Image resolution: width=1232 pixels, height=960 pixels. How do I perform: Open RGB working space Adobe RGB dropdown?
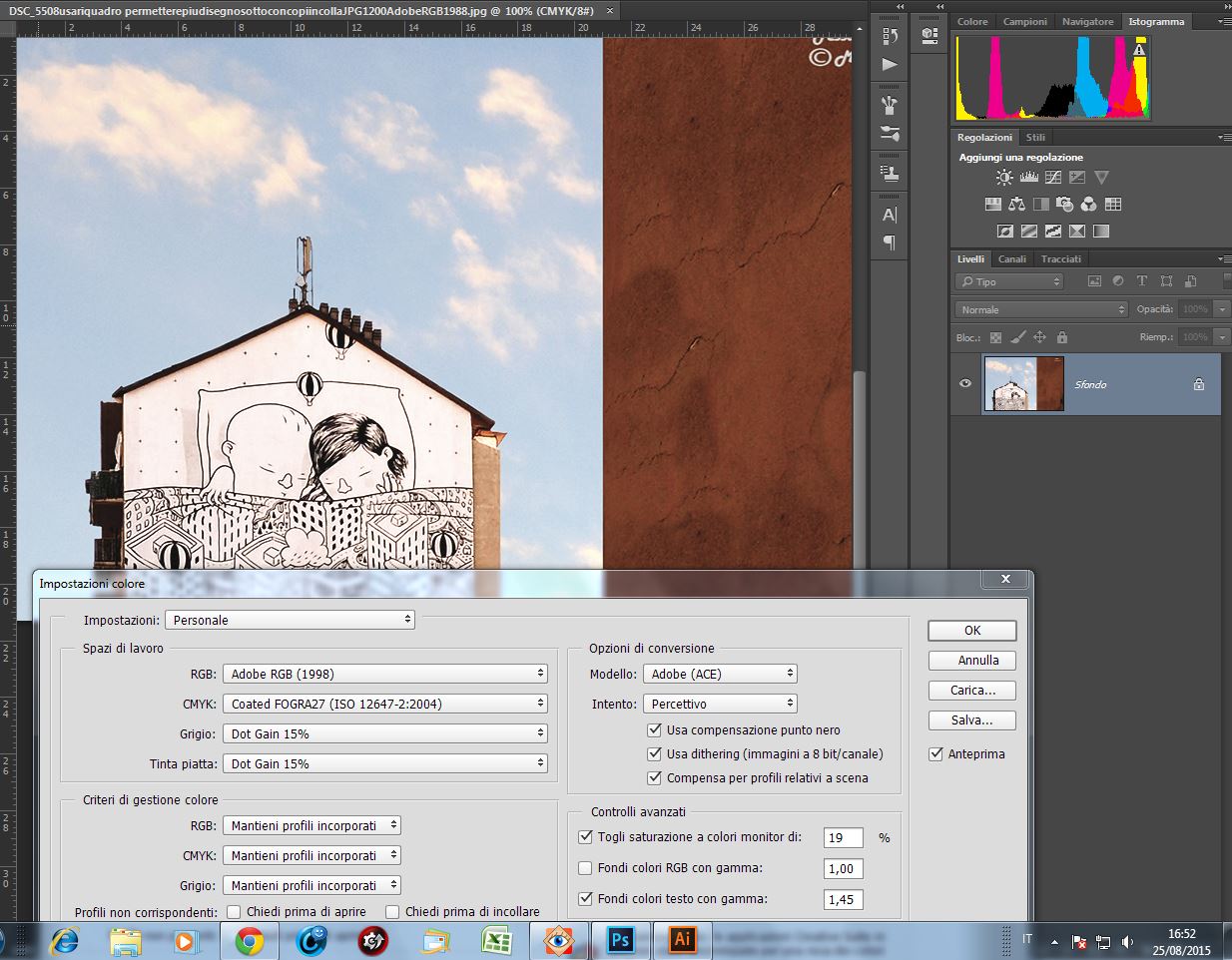pyautogui.click(x=385, y=674)
